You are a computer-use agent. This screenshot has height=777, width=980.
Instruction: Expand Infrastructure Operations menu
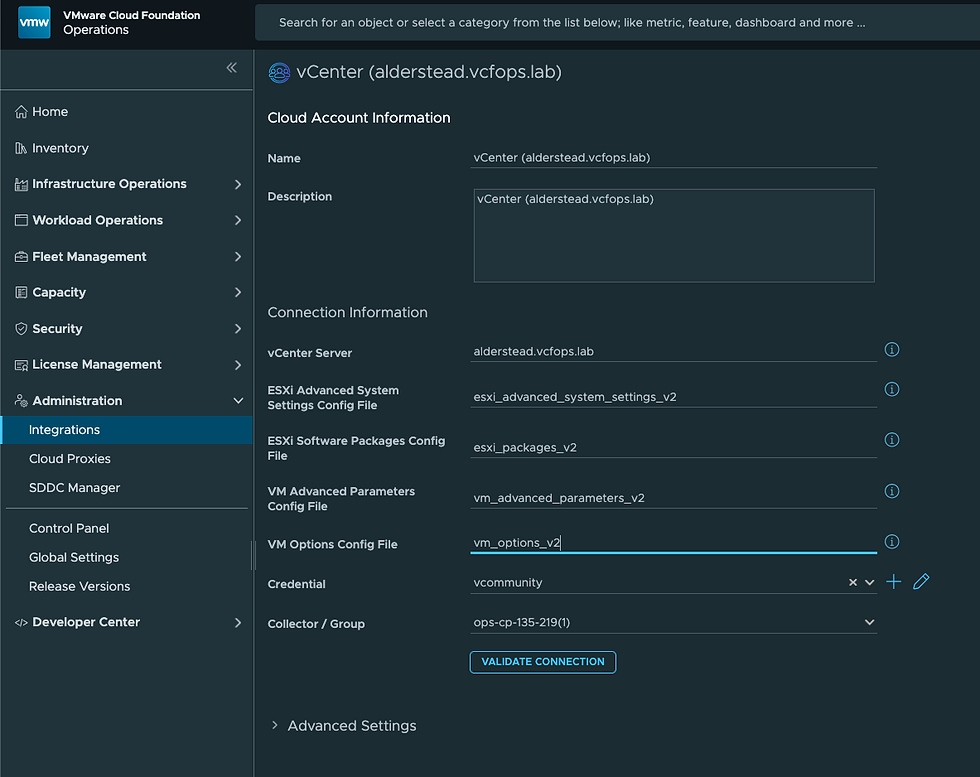(237, 184)
